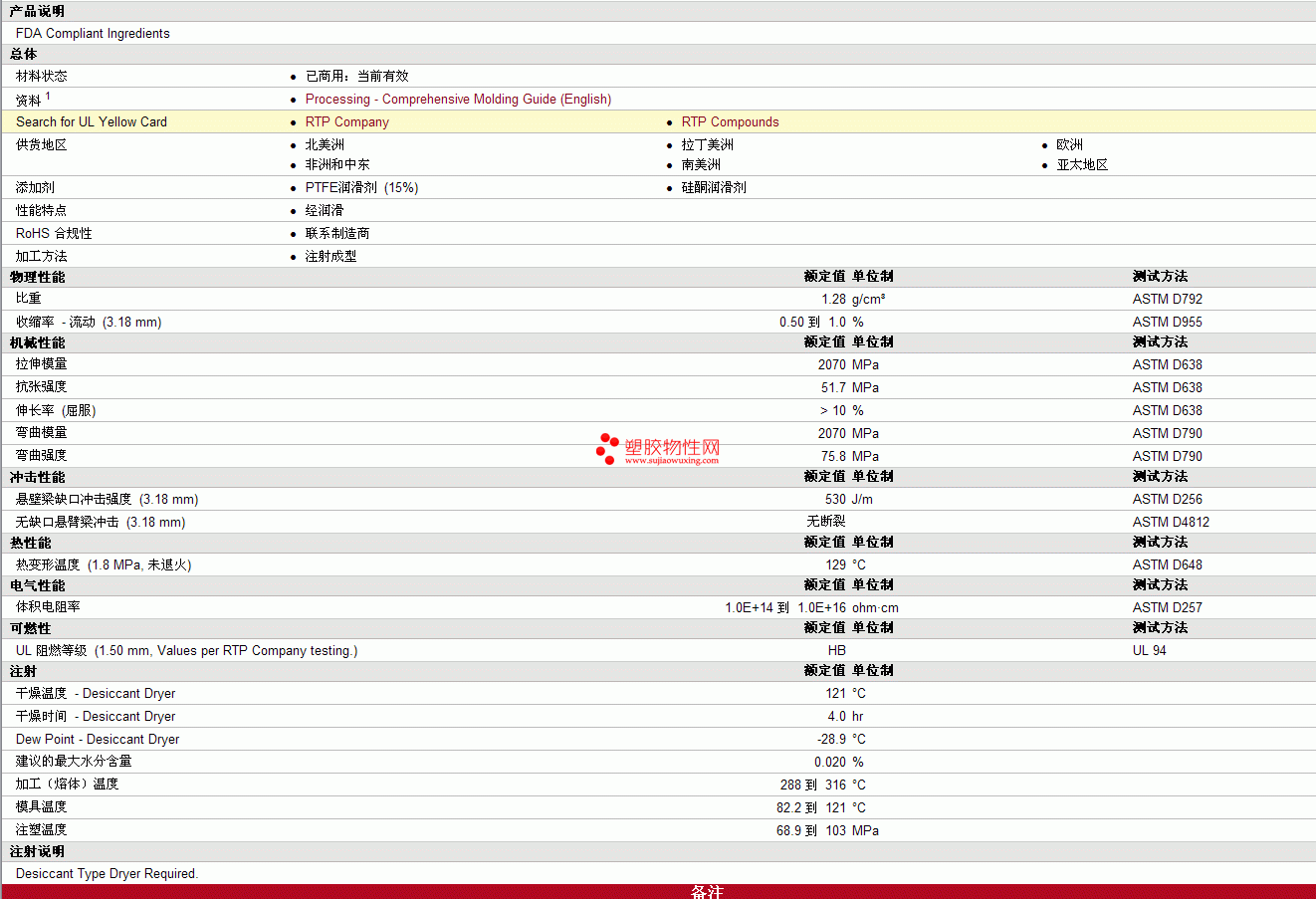Screen dimensions: 1316x899
Task: Click the '注射成型' processing method value
Action: click(330, 256)
